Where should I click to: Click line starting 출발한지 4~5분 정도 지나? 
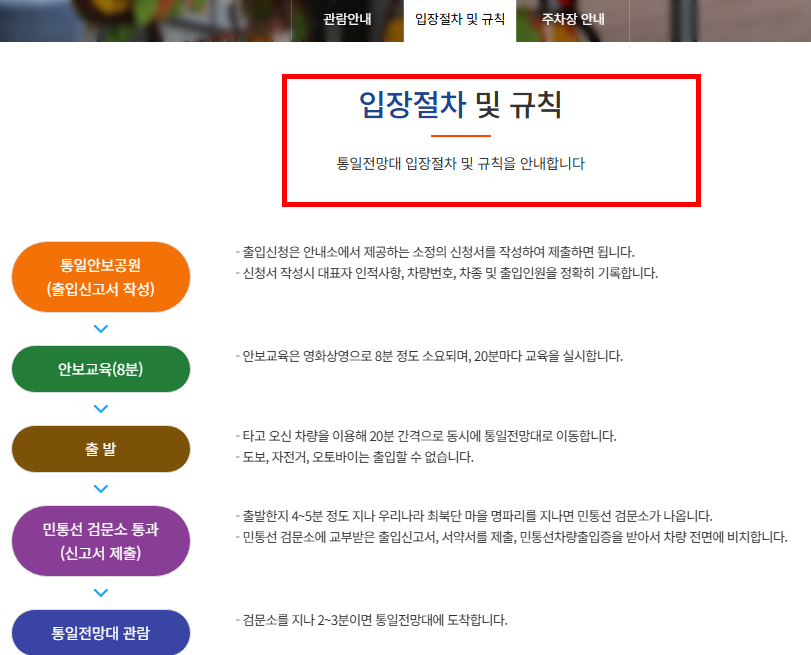tap(474, 516)
